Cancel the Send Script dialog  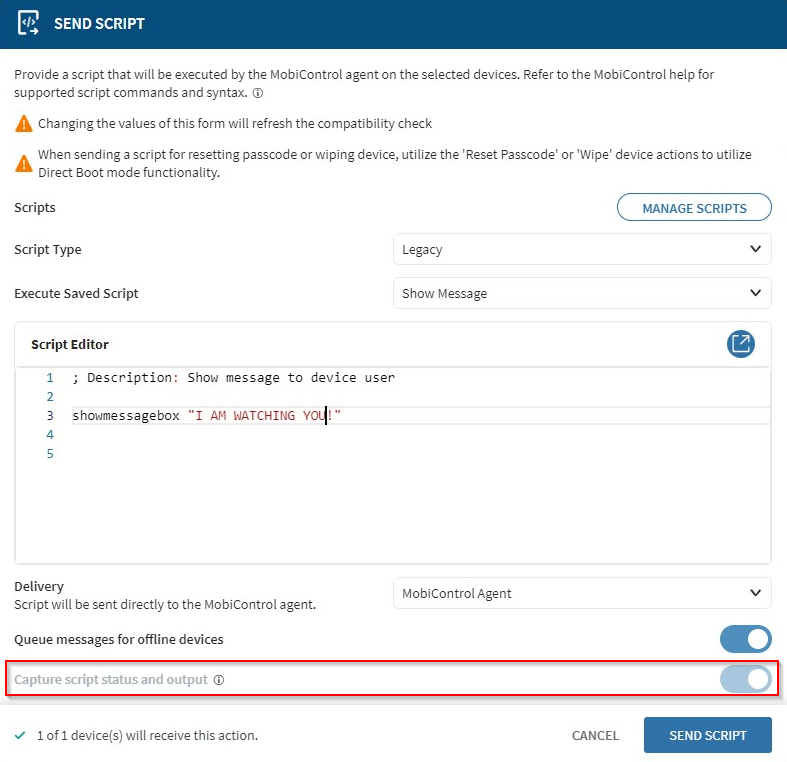click(x=595, y=735)
